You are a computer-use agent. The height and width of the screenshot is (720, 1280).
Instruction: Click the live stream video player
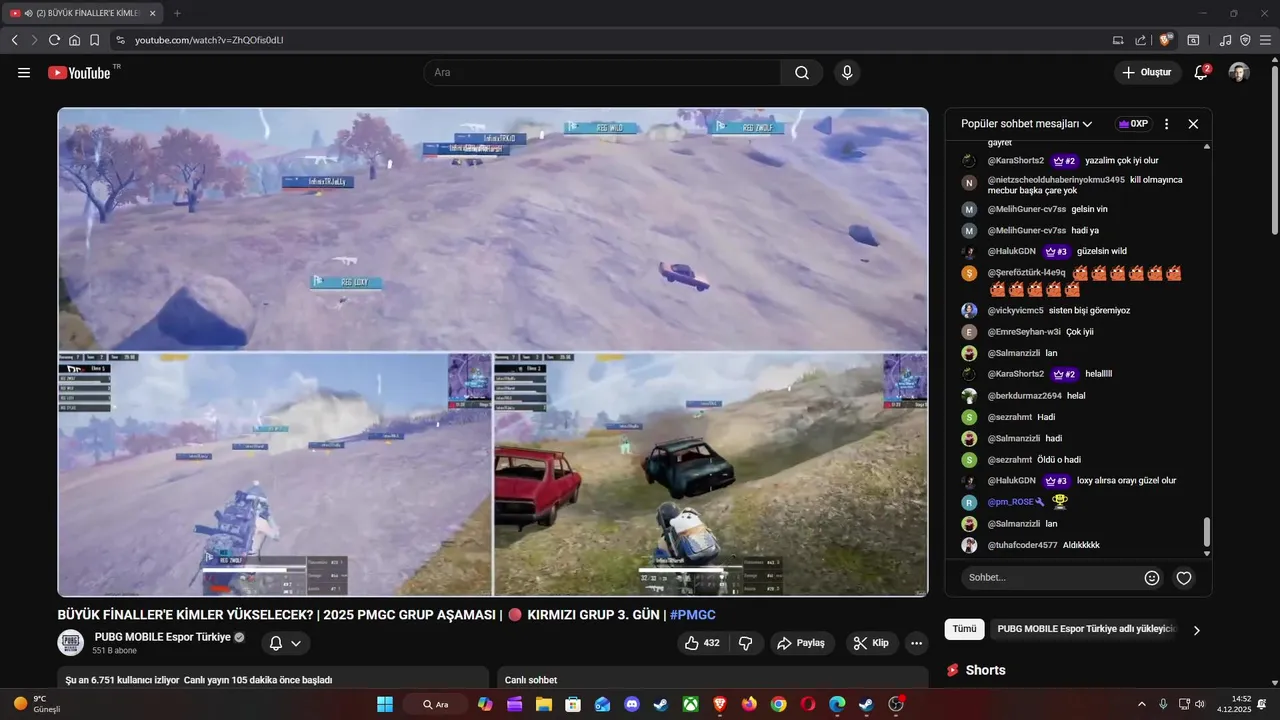point(493,352)
